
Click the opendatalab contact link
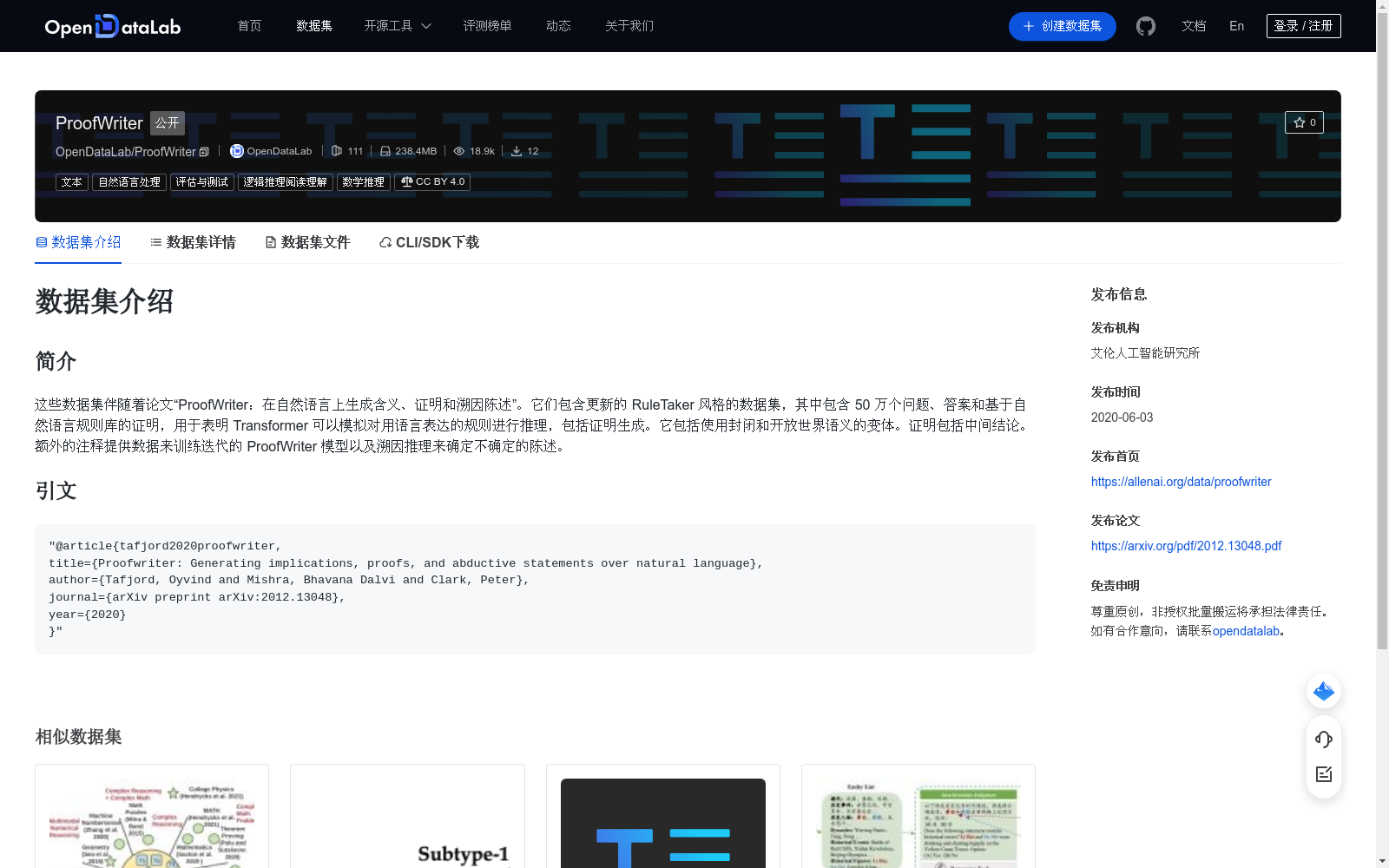pyautogui.click(x=1246, y=631)
